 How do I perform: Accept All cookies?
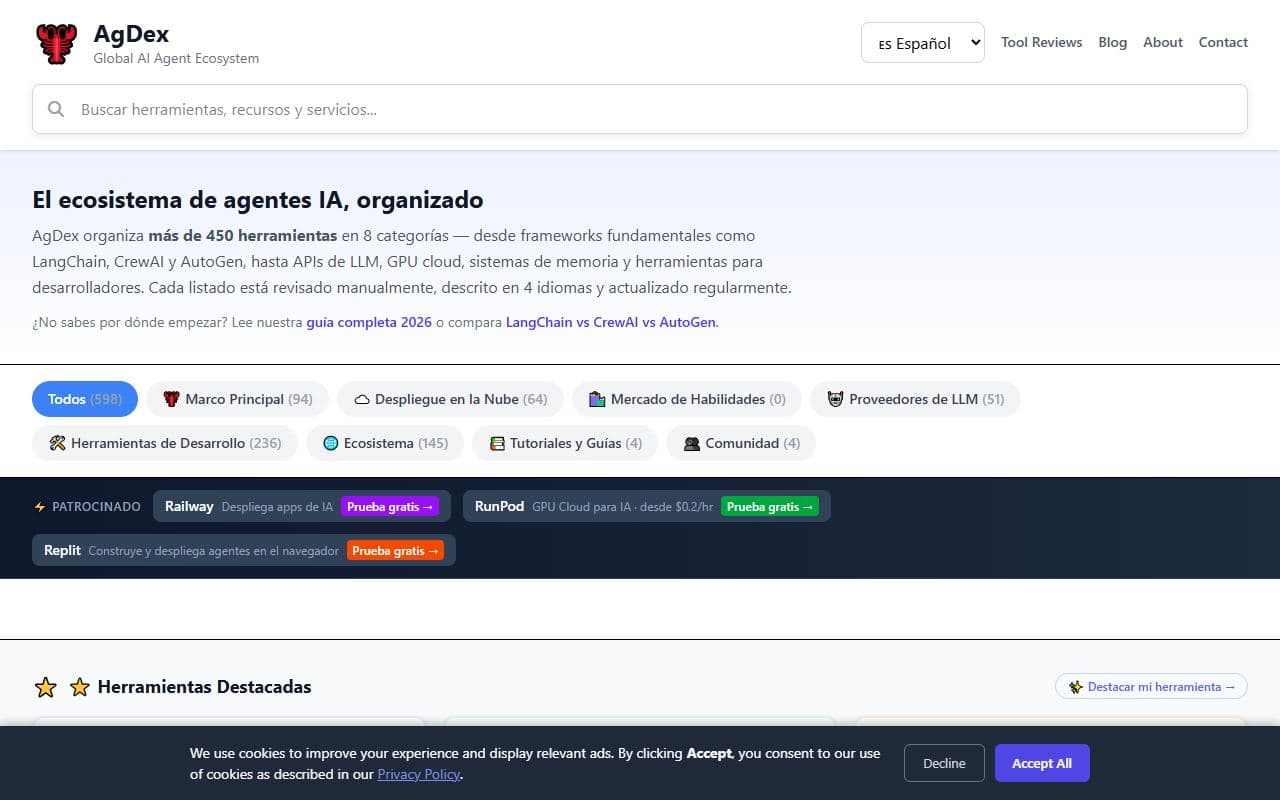pos(1042,763)
